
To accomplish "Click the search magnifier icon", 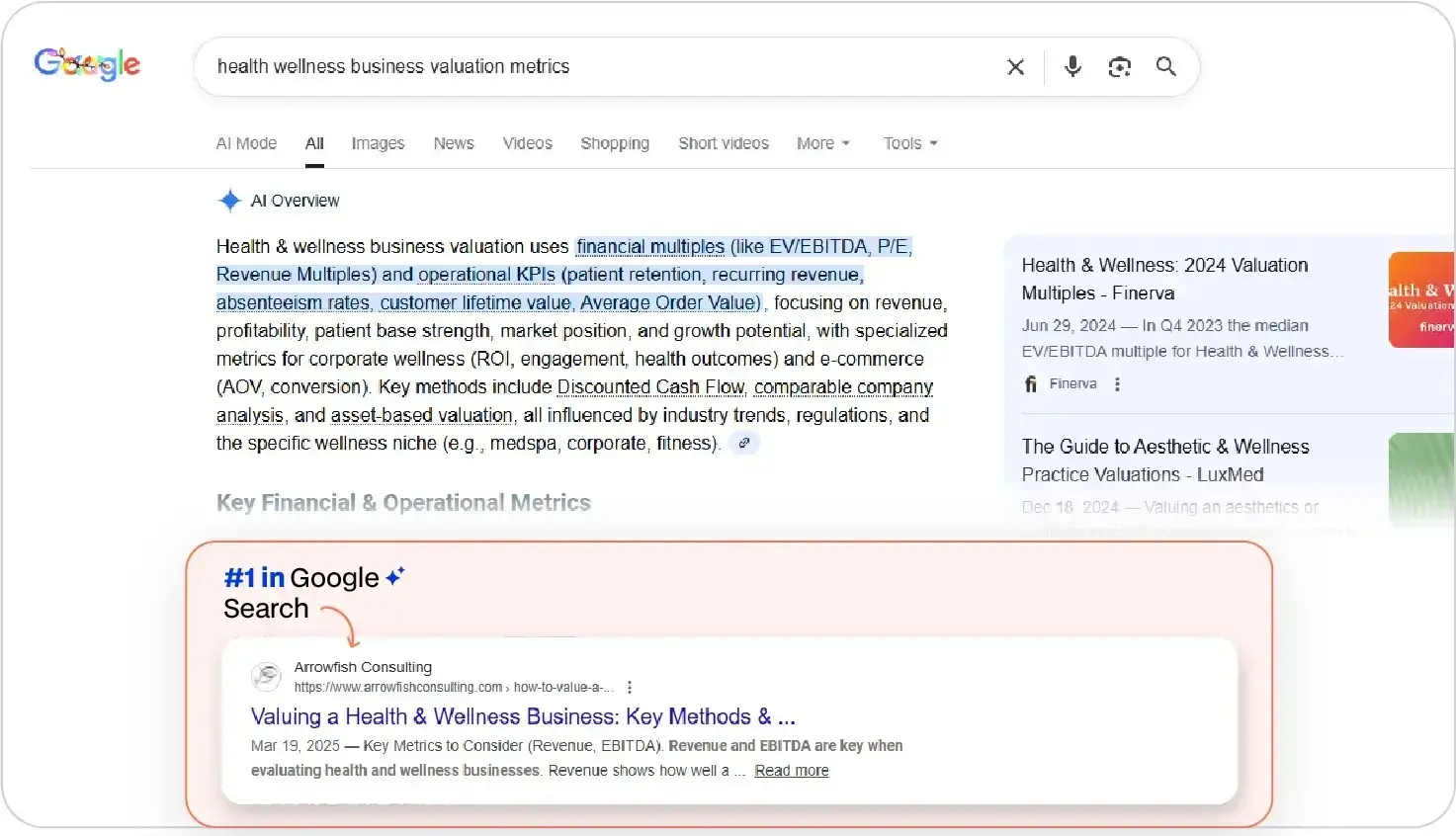I will [1166, 66].
